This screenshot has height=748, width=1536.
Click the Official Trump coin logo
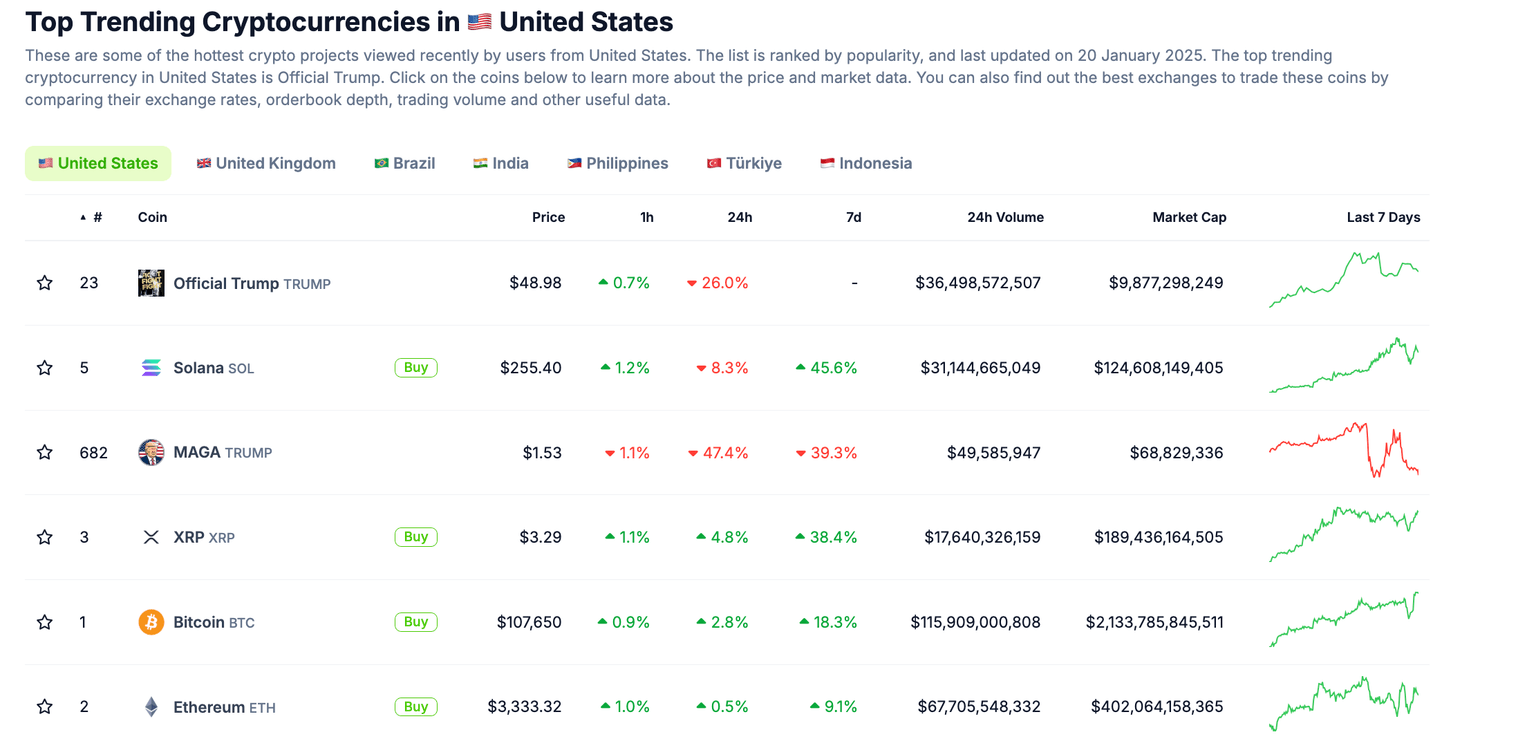click(151, 283)
